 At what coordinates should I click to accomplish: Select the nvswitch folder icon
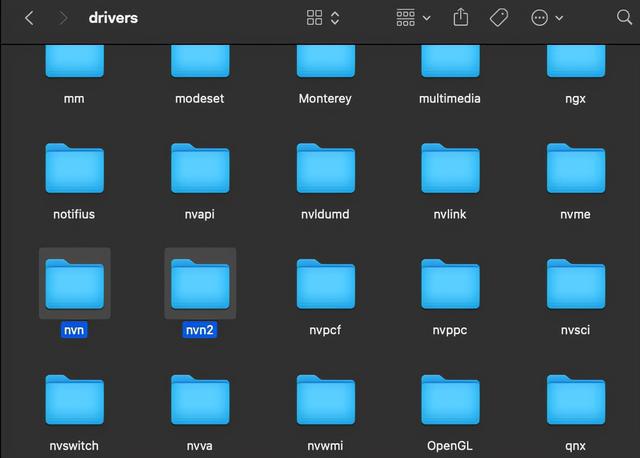75,400
